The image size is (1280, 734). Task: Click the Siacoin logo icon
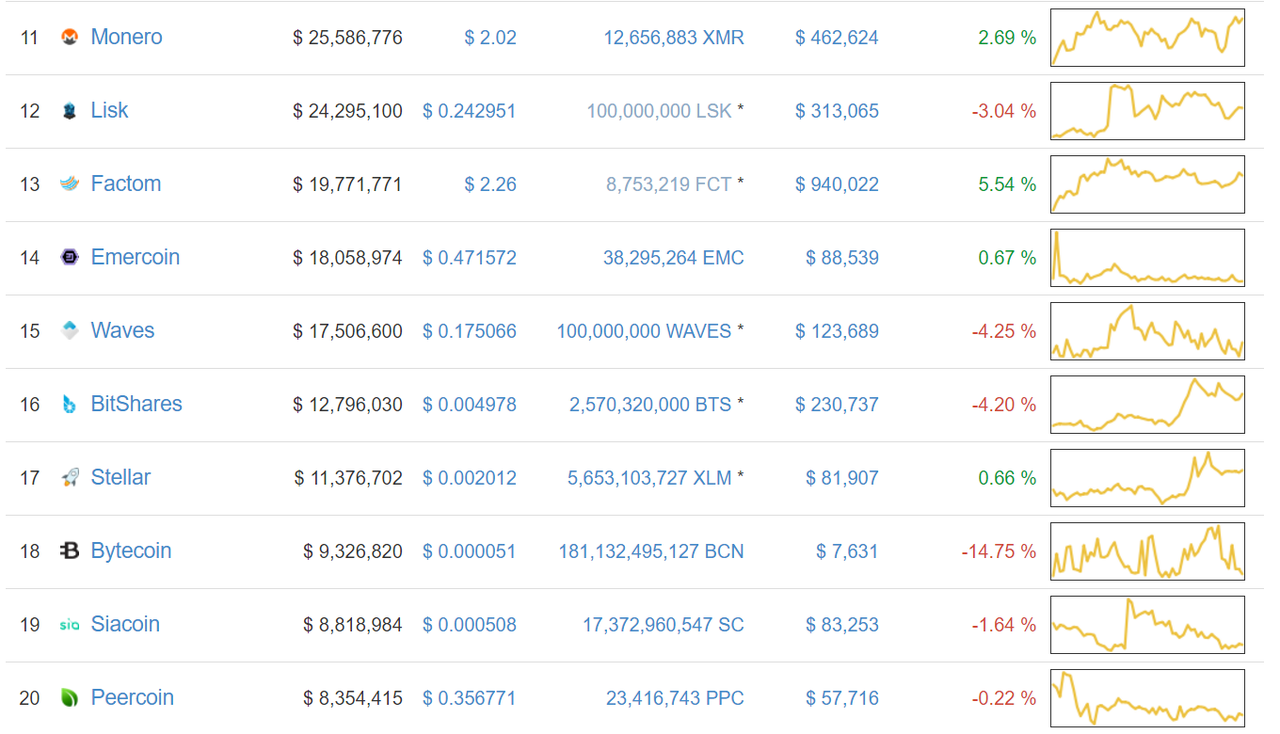[69, 625]
